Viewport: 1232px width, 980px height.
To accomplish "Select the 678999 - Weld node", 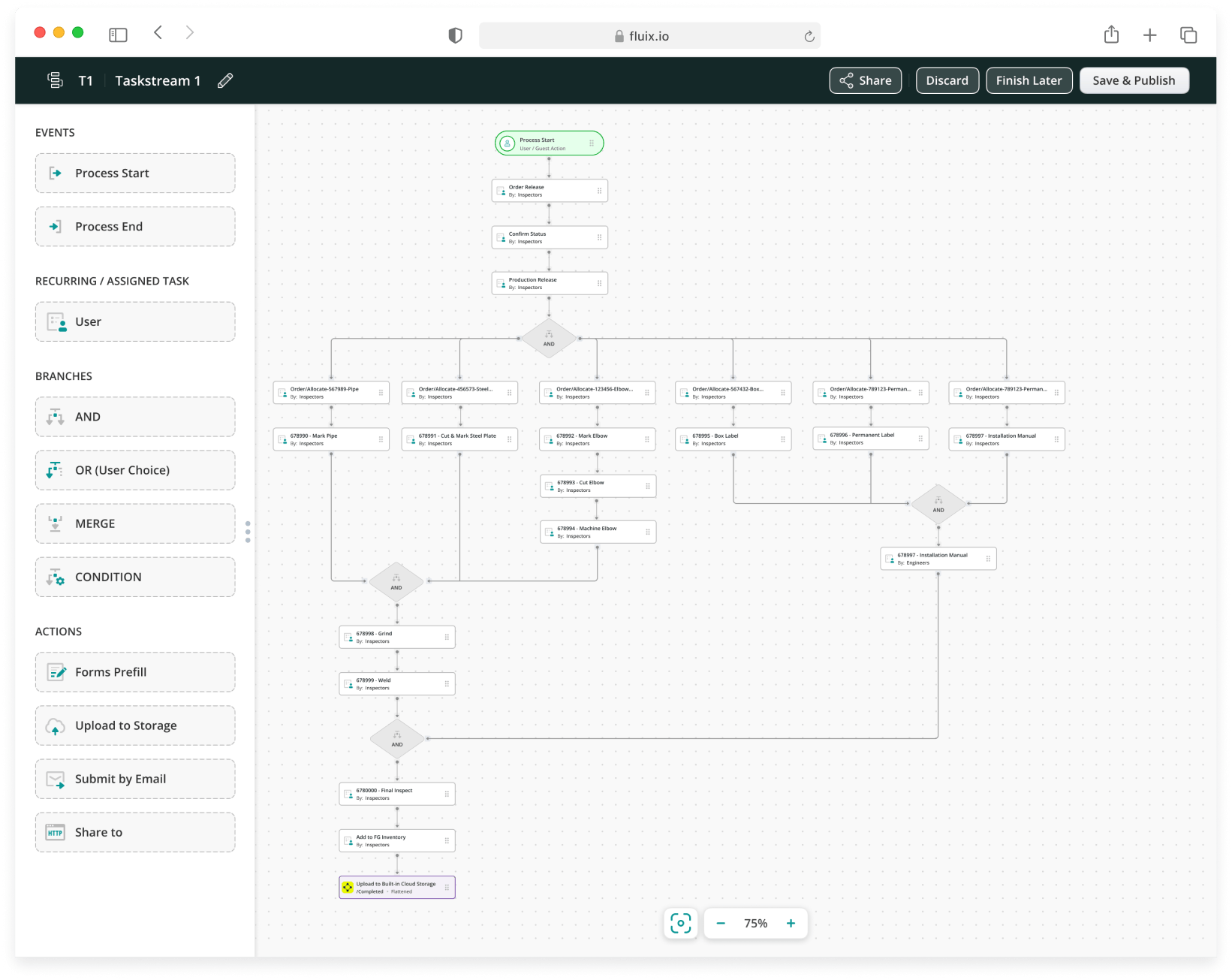I will click(397, 683).
